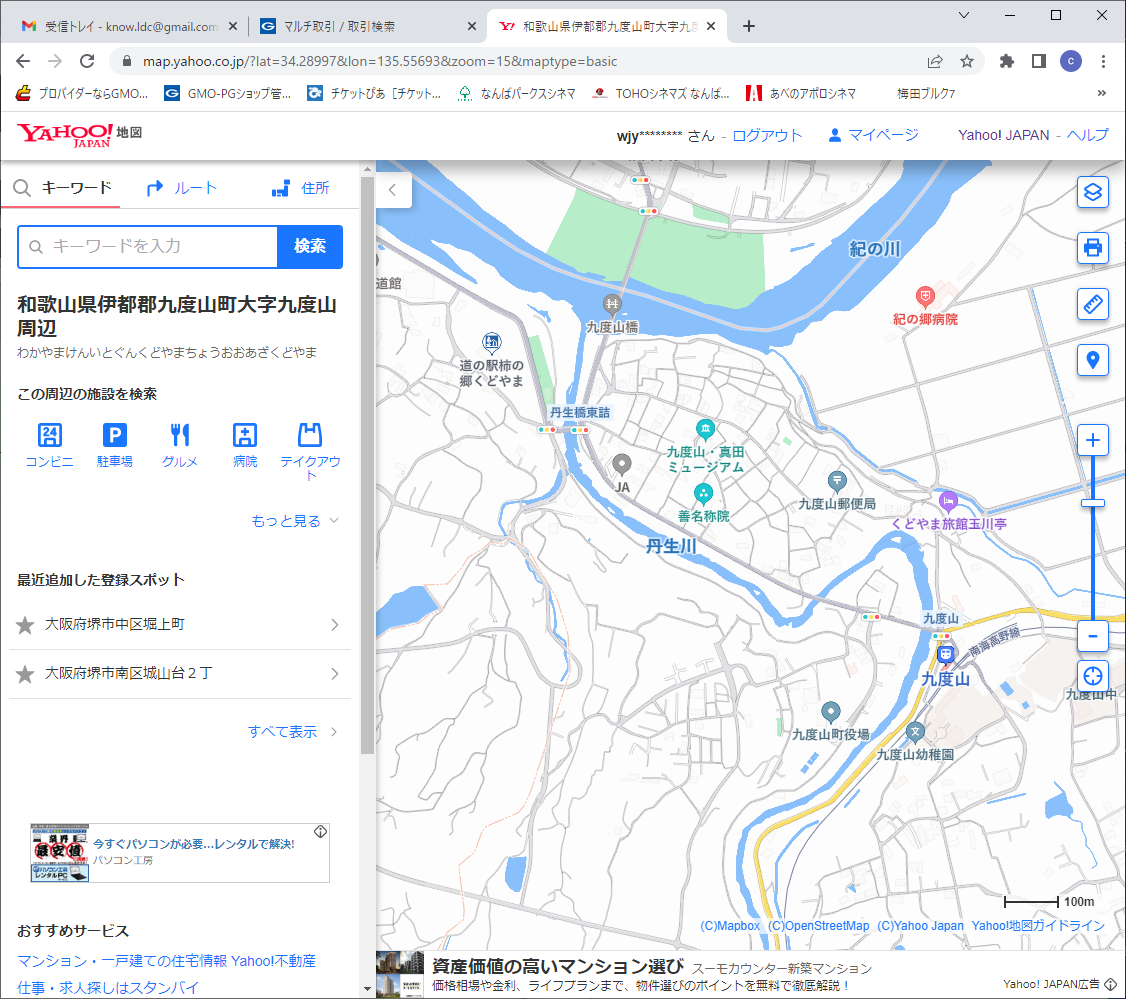Select the distance ruler measuring tool
The width and height of the screenshot is (1126, 999).
click(x=1092, y=303)
